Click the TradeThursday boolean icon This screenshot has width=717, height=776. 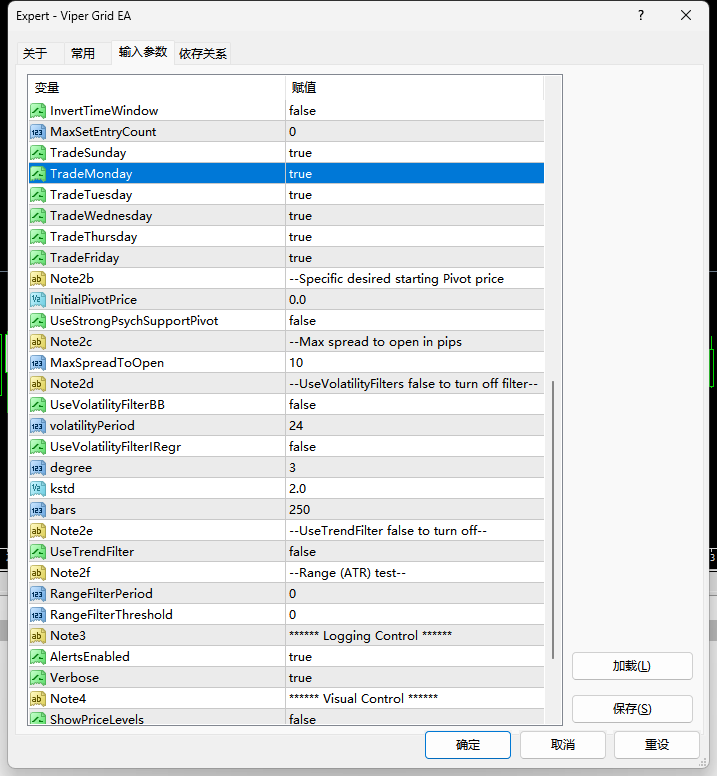pos(38,237)
